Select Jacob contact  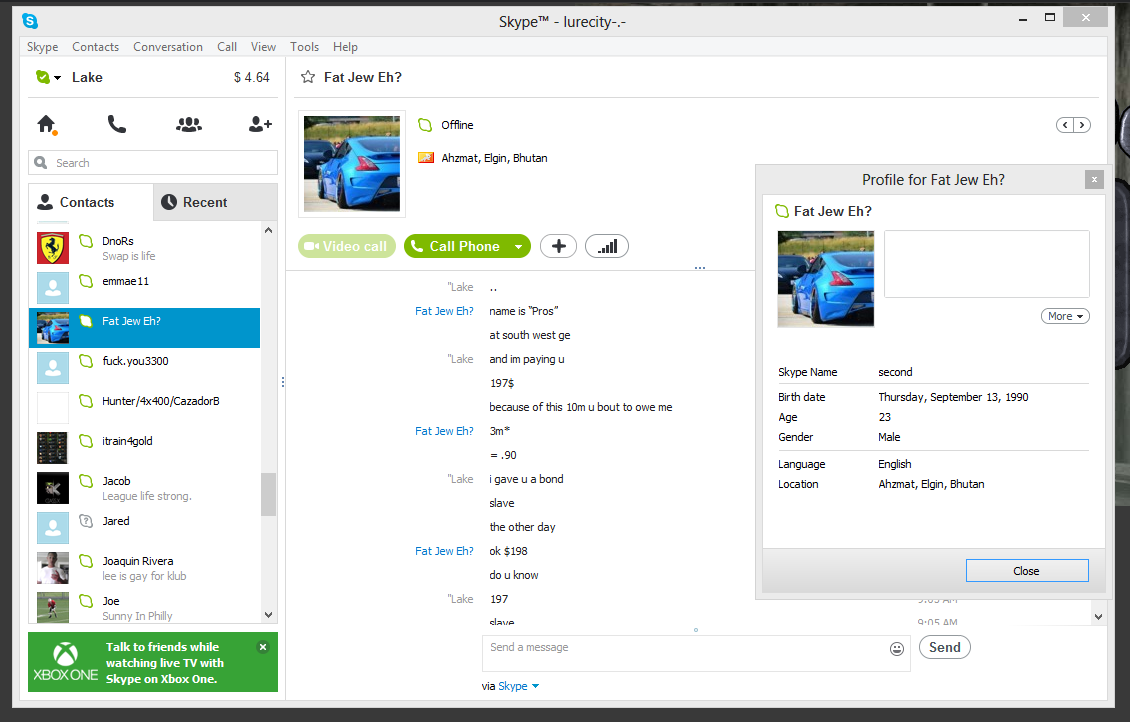(x=144, y=488)
